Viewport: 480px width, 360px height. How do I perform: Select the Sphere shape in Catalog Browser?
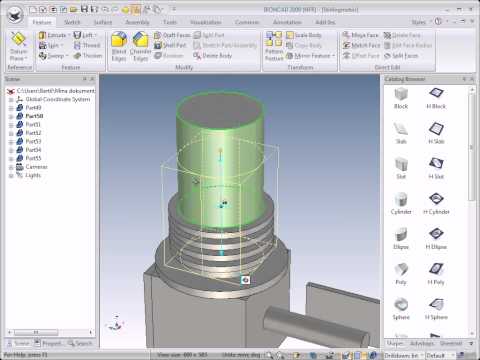[401, 309]
